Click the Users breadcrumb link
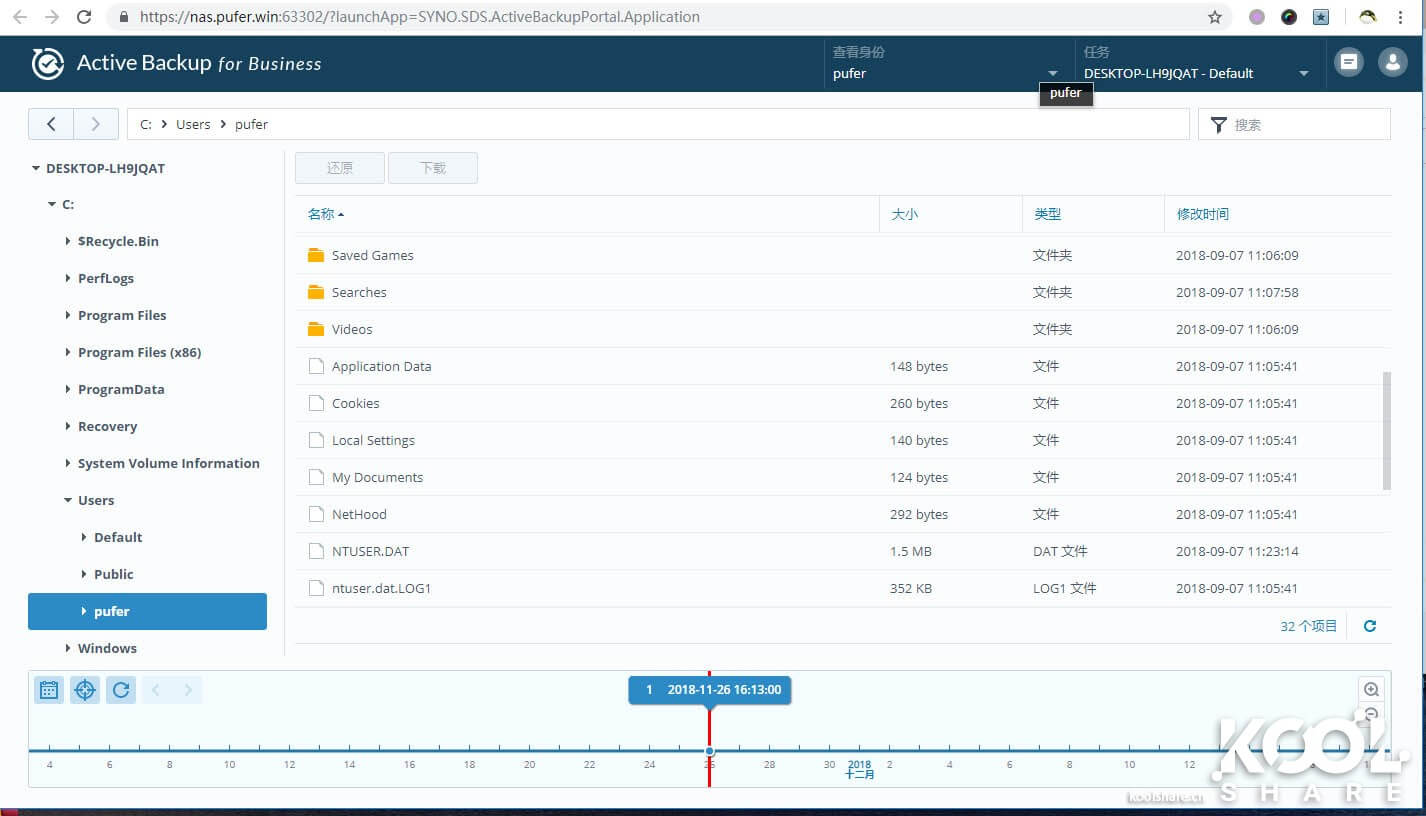Viewport: 1426px width, 816px height. [x=193, y=125]
